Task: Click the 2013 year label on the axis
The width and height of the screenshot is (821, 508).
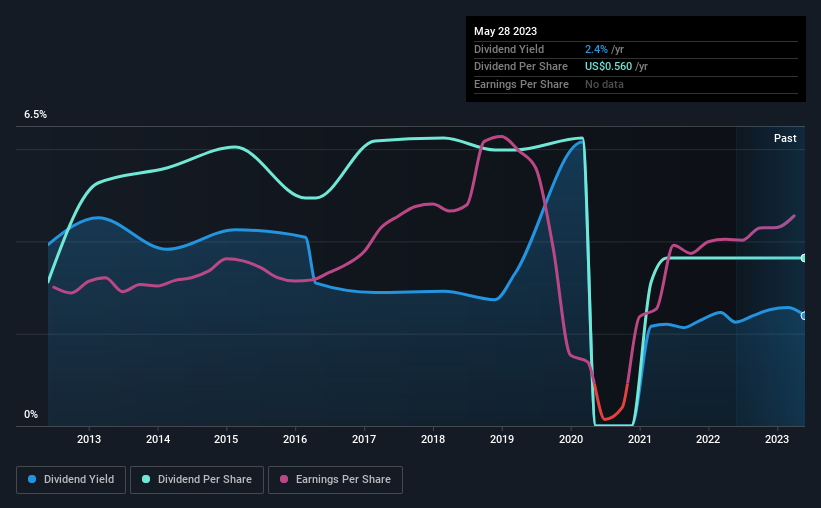Action: (89, 439)
